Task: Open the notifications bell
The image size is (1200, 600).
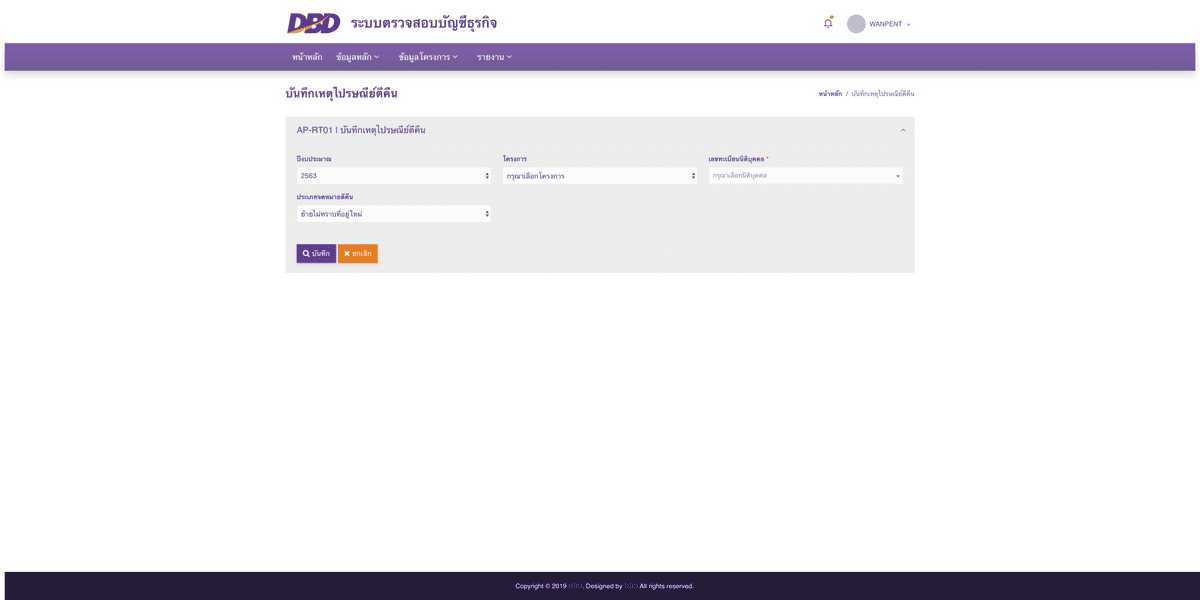Action: coord(828,23)
